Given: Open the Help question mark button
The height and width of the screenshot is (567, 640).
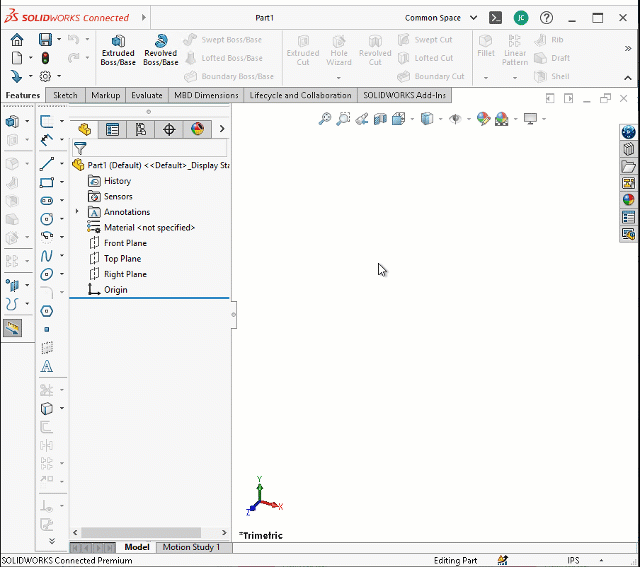Looking at the screenshot, I should 546,18.
